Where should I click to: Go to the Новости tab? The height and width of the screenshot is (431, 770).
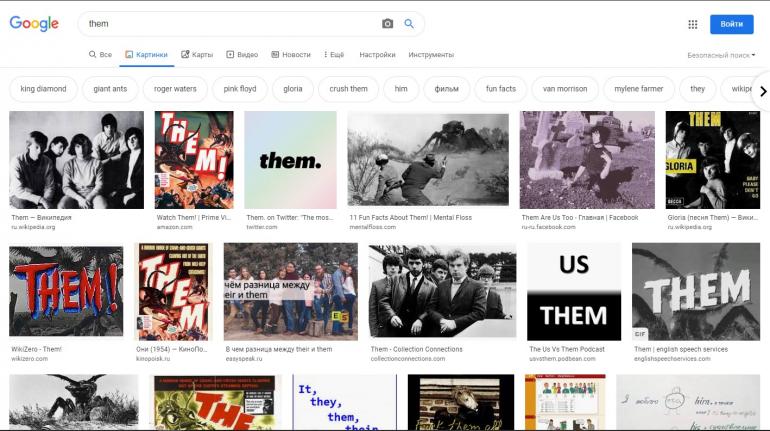(x=291, y=54)
